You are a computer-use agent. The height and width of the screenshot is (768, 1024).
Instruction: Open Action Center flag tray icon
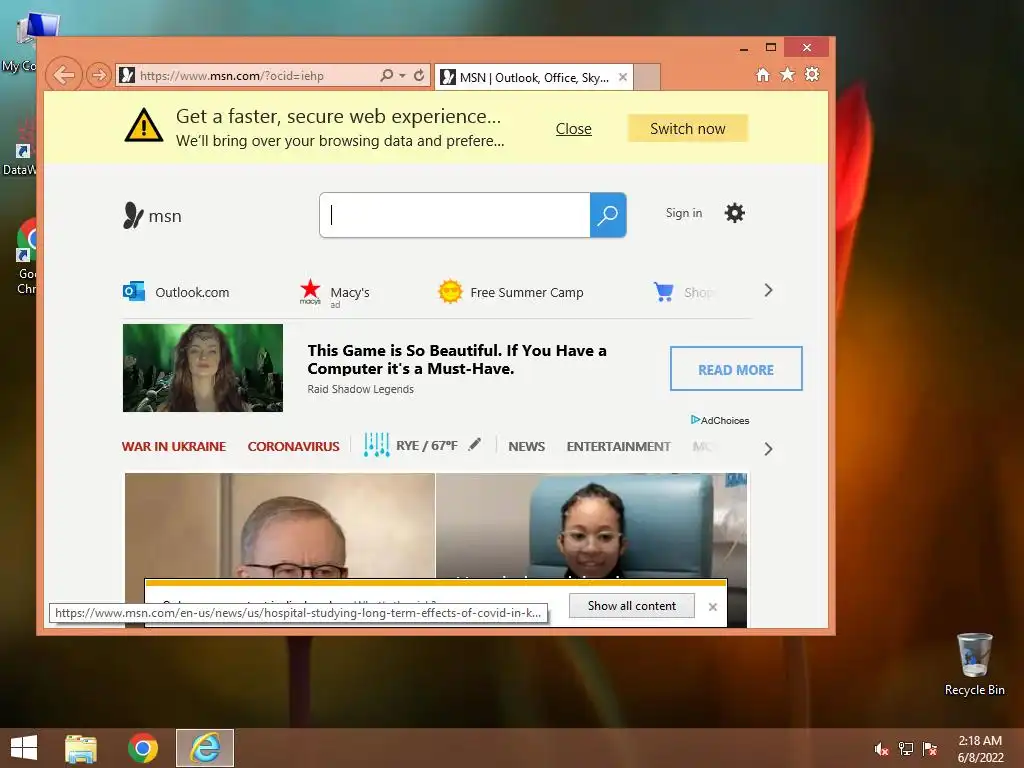[x=930, y=749]
